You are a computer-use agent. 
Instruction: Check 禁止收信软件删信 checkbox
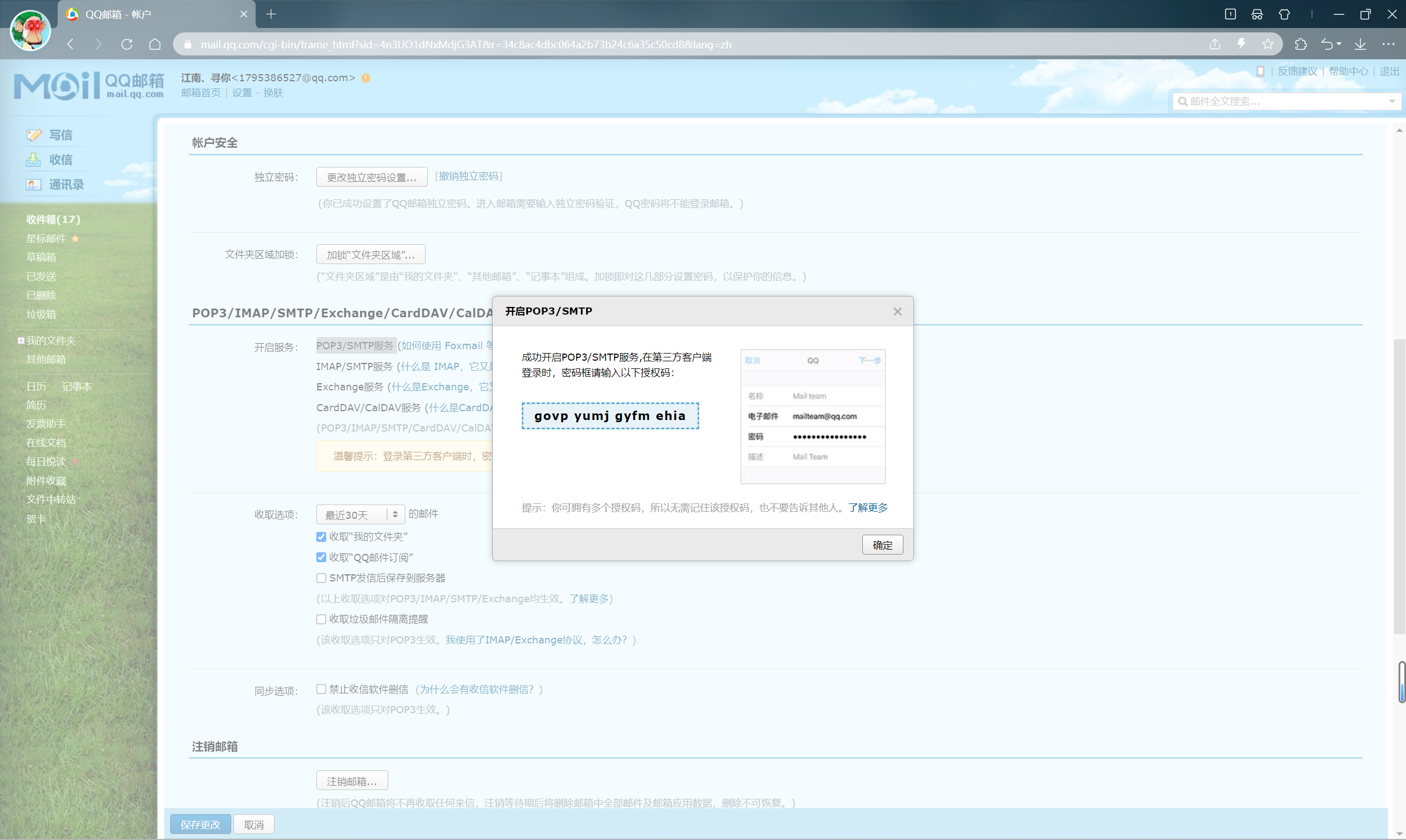click(x=321, y=689)
